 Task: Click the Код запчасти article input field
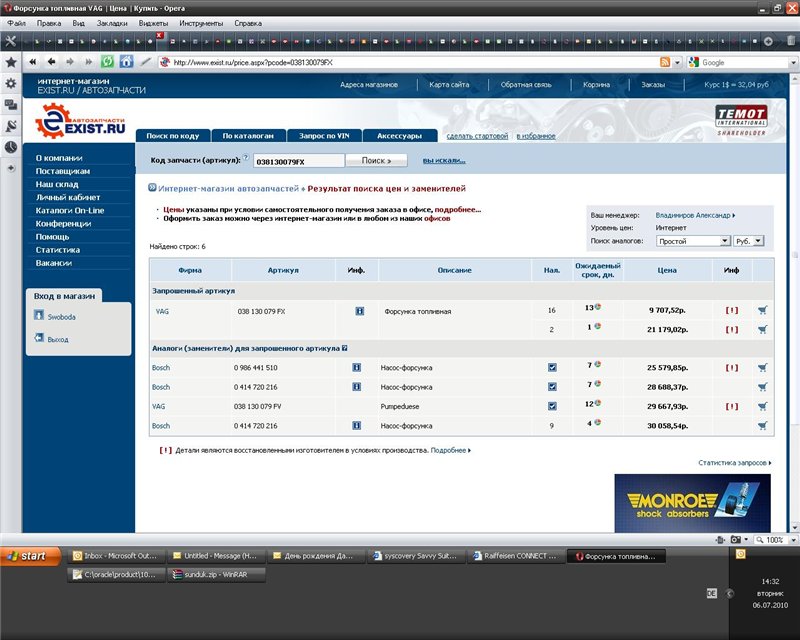(x=299, y=161)
